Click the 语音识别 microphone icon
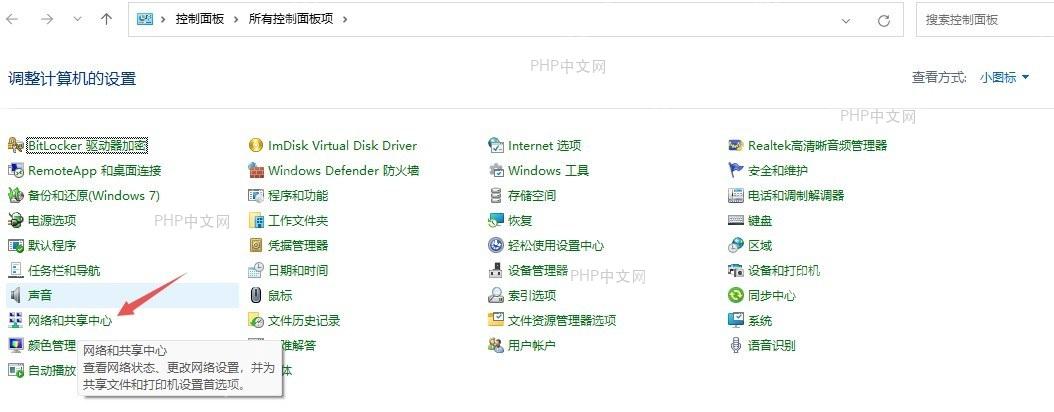Image resolution: width=1054 pixels, height=412 pixels. (736, 345)
